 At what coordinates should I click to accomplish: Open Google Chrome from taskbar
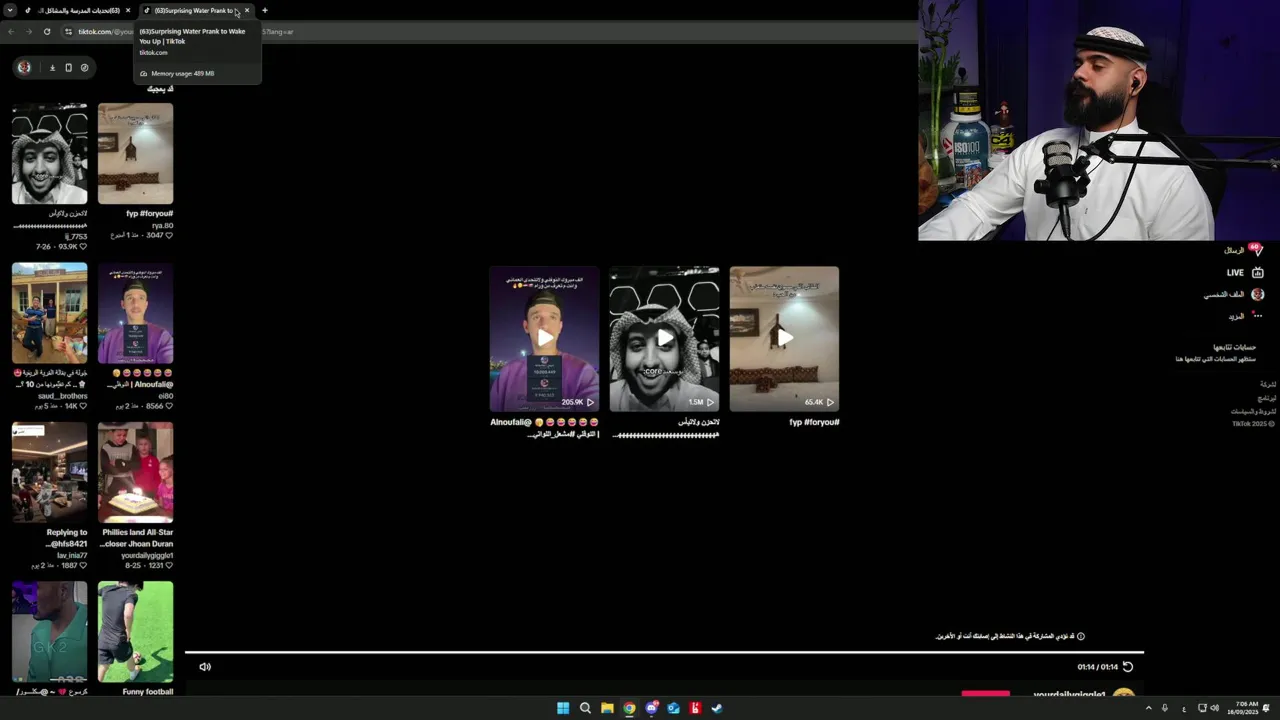click(629, 708)
